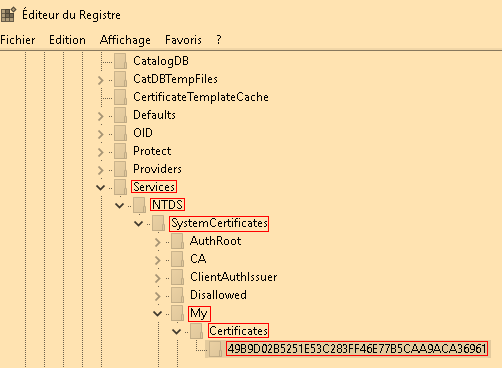Select the CA tree entry
This screenshot has height=368, width=502.
coord(198,259)
